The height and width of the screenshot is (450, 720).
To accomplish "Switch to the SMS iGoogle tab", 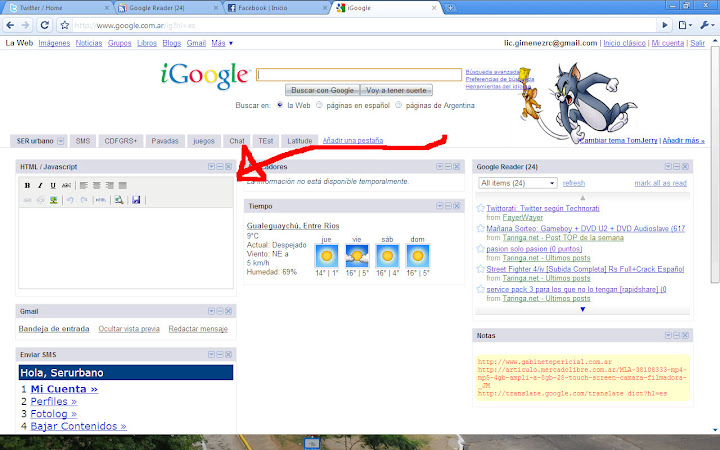I will click(x=83, y=141).
